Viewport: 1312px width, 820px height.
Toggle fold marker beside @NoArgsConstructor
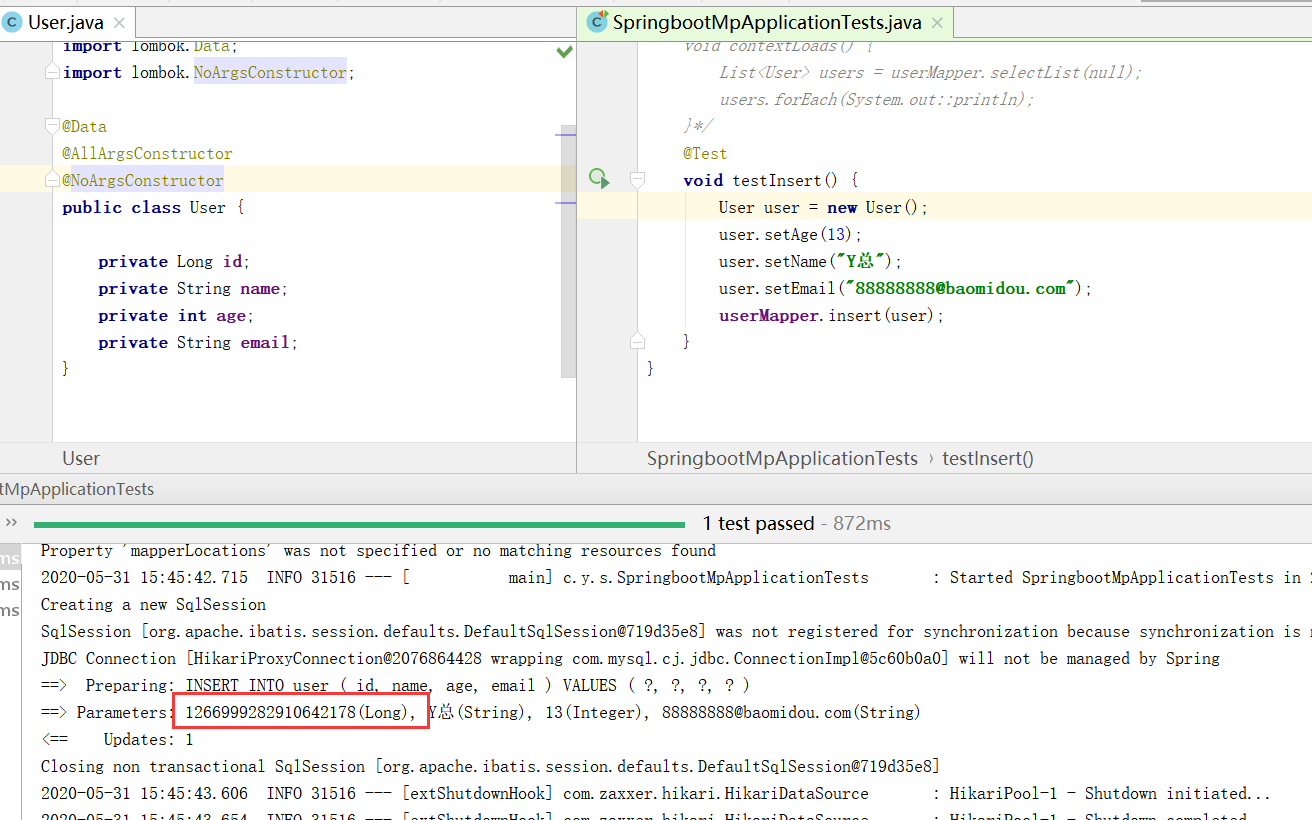[x=53, y=180]
